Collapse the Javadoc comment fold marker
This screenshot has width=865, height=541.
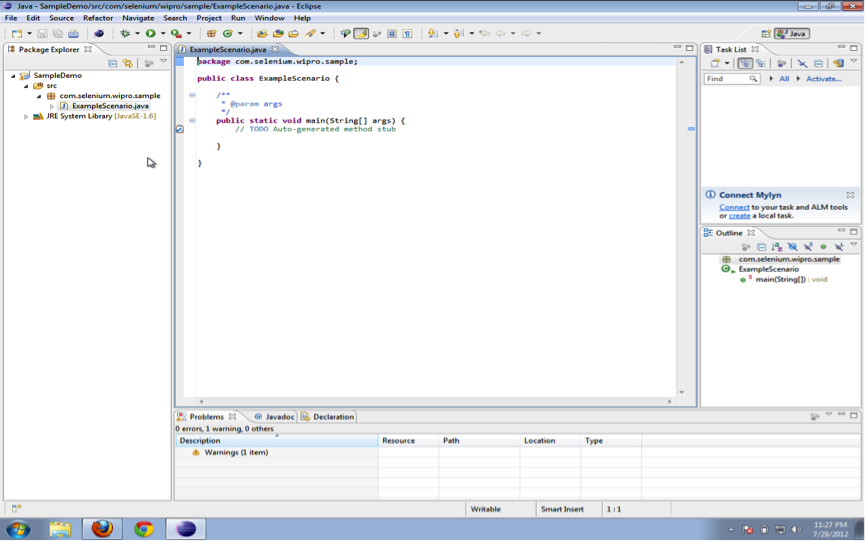pyautogui.click(x=192, y=95)
